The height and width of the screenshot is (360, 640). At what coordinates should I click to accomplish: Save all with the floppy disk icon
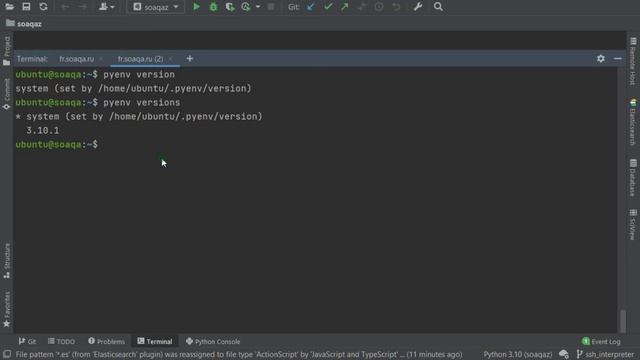tap(26, 7)
